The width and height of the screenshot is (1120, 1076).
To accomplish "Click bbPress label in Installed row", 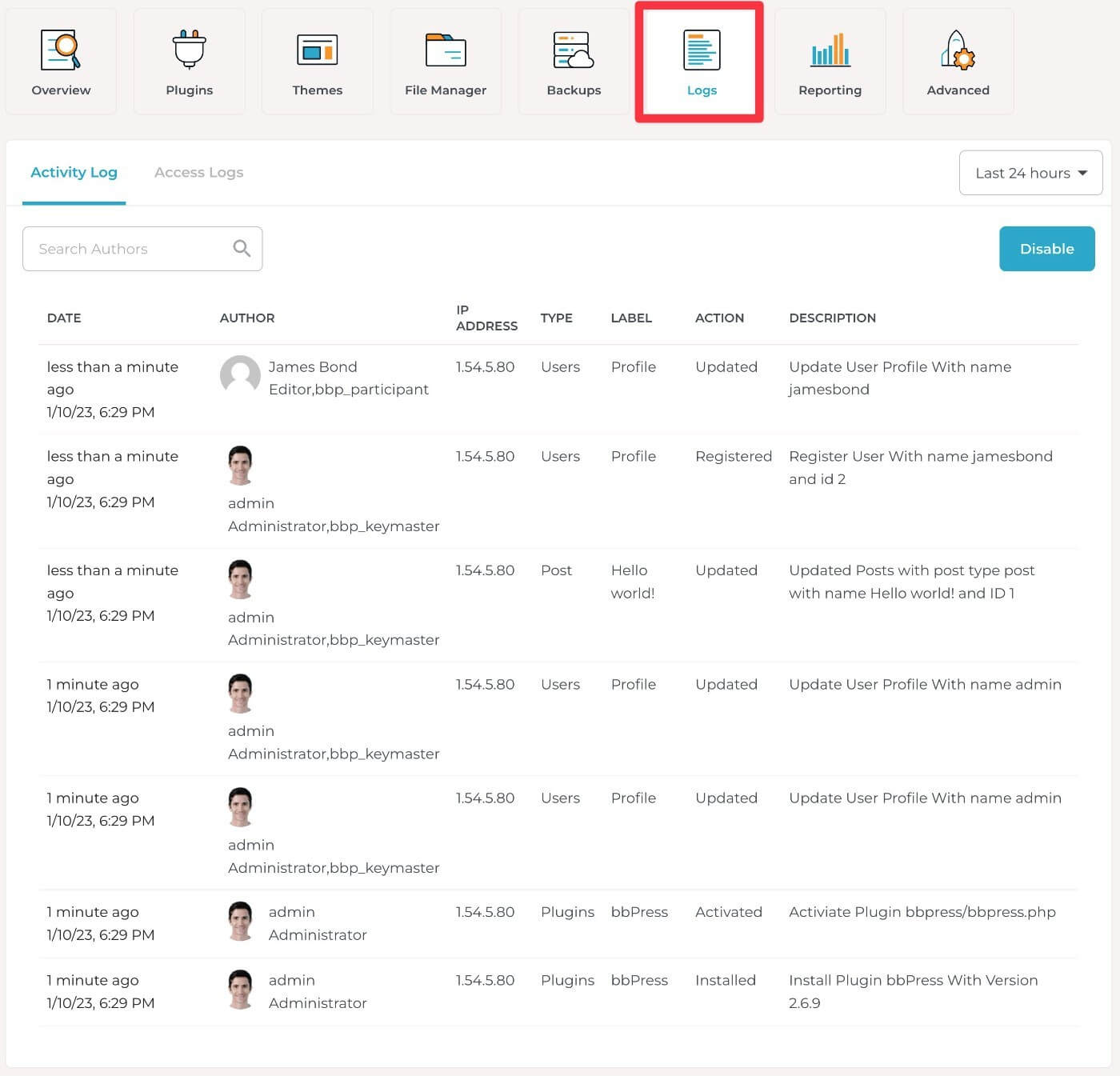I will click(x=639, y=980).
